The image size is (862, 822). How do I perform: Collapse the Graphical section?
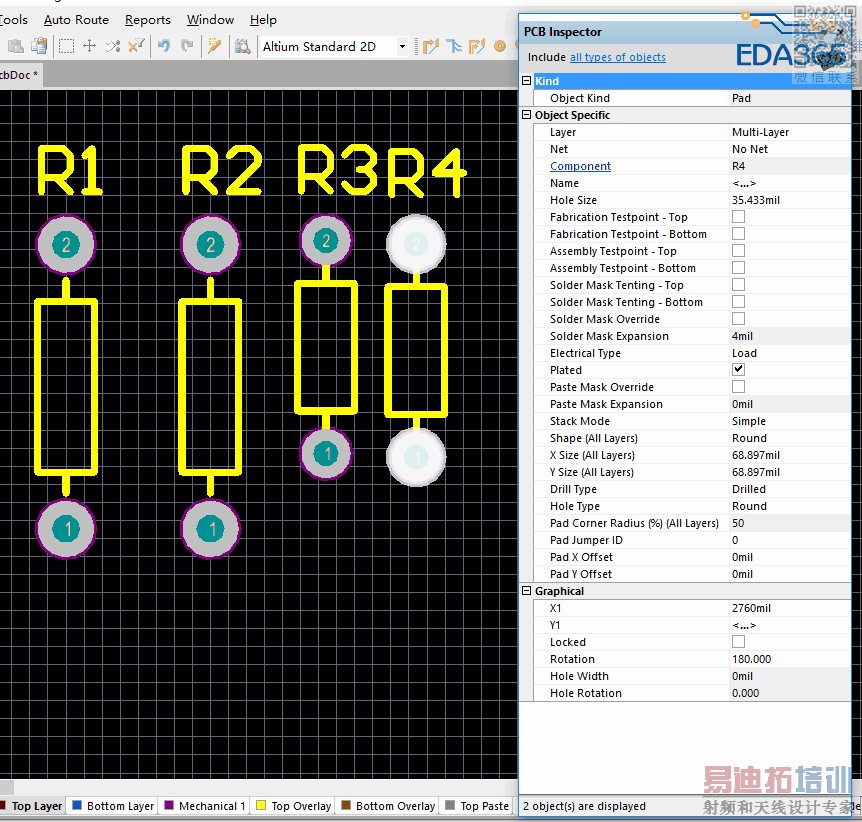point(527,591)
